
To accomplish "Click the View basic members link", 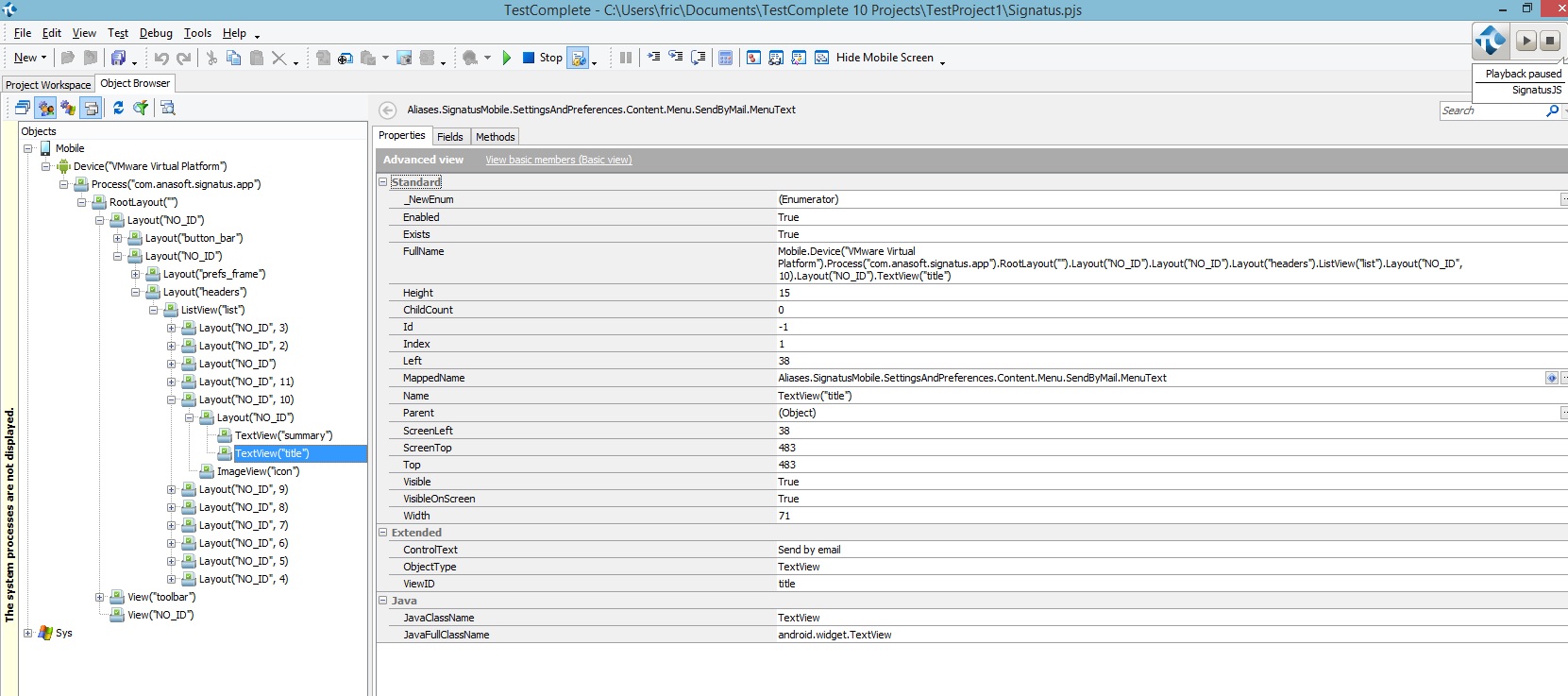I will (x=558, y=160).
